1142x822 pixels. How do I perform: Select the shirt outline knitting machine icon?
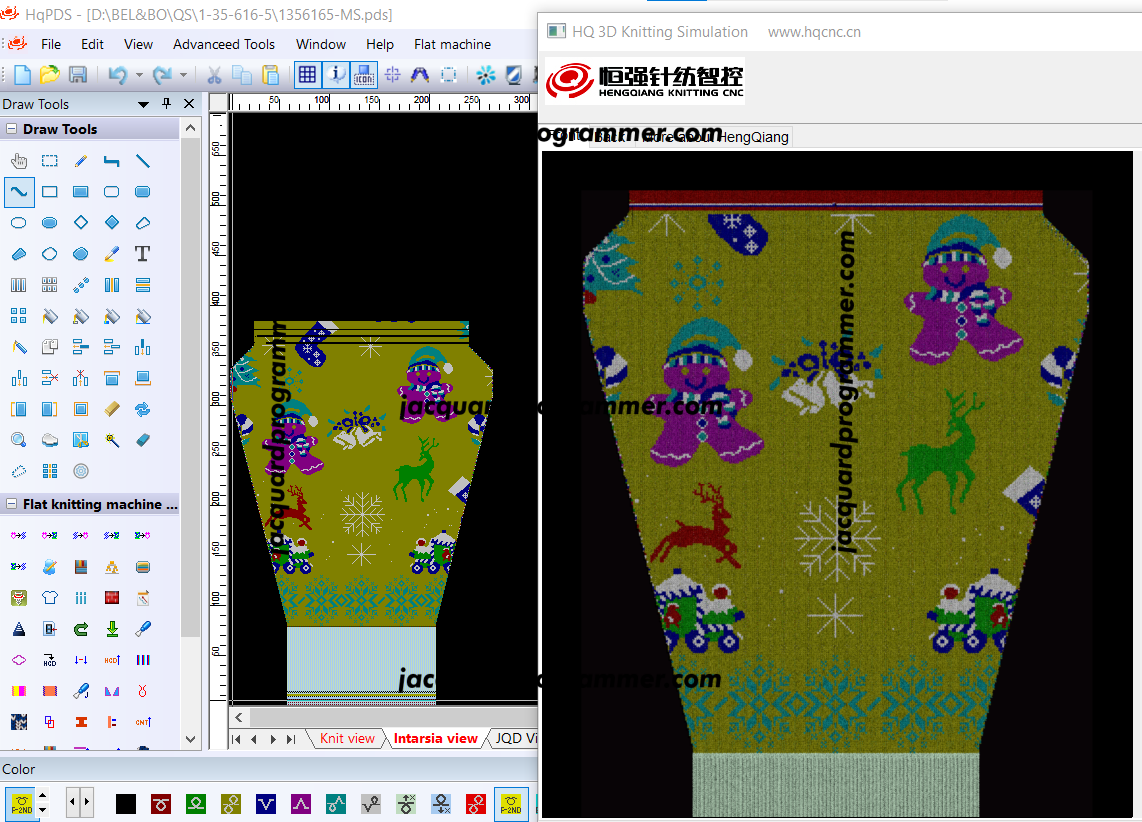[50, 598]
